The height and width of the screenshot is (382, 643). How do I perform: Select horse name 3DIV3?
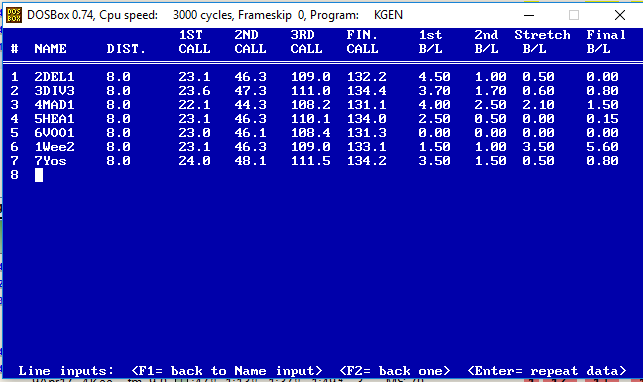[x=54, y=91]
